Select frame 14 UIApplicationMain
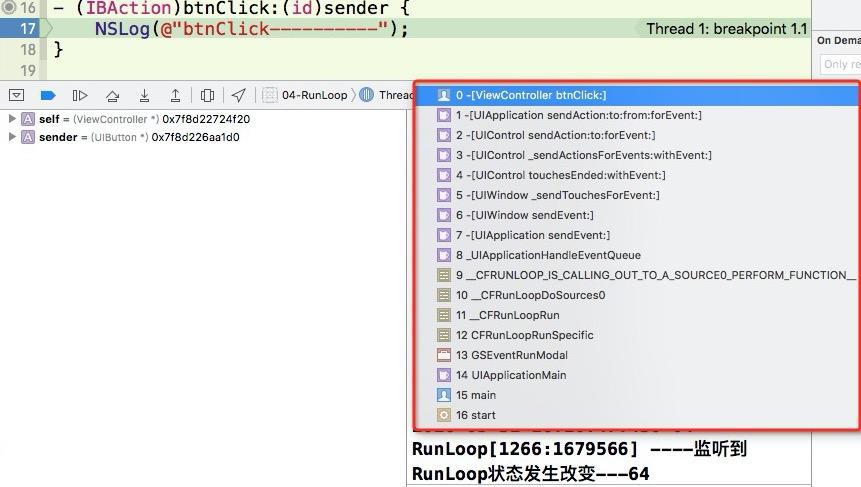Image resolution: width=861 pixels, height=487 pixels. pyautogui.click(x=637, y=375)
